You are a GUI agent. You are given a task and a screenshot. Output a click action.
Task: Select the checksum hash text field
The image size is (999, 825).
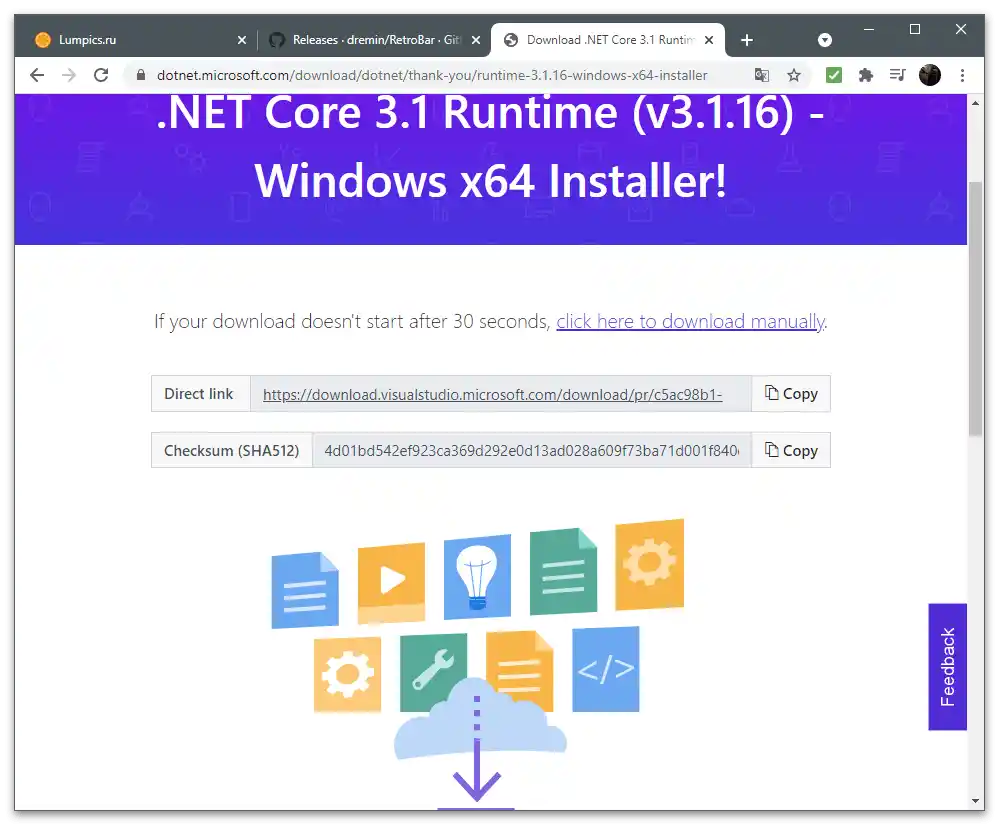(x=531, y=450)
